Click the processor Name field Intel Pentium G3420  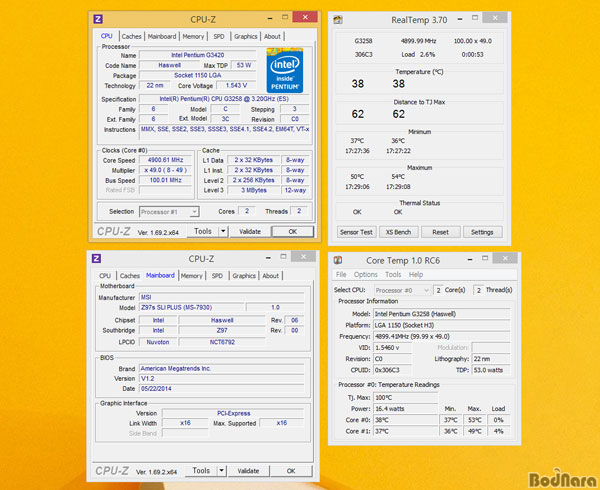tap(197, 55)
